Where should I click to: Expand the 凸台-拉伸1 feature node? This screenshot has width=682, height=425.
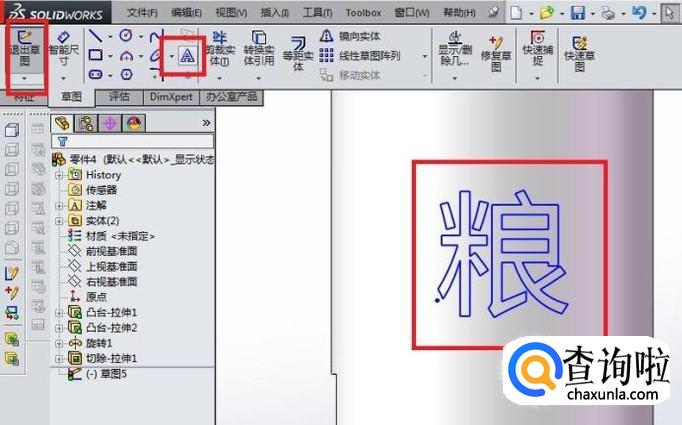pyautogui.click(x=59, y=313)
